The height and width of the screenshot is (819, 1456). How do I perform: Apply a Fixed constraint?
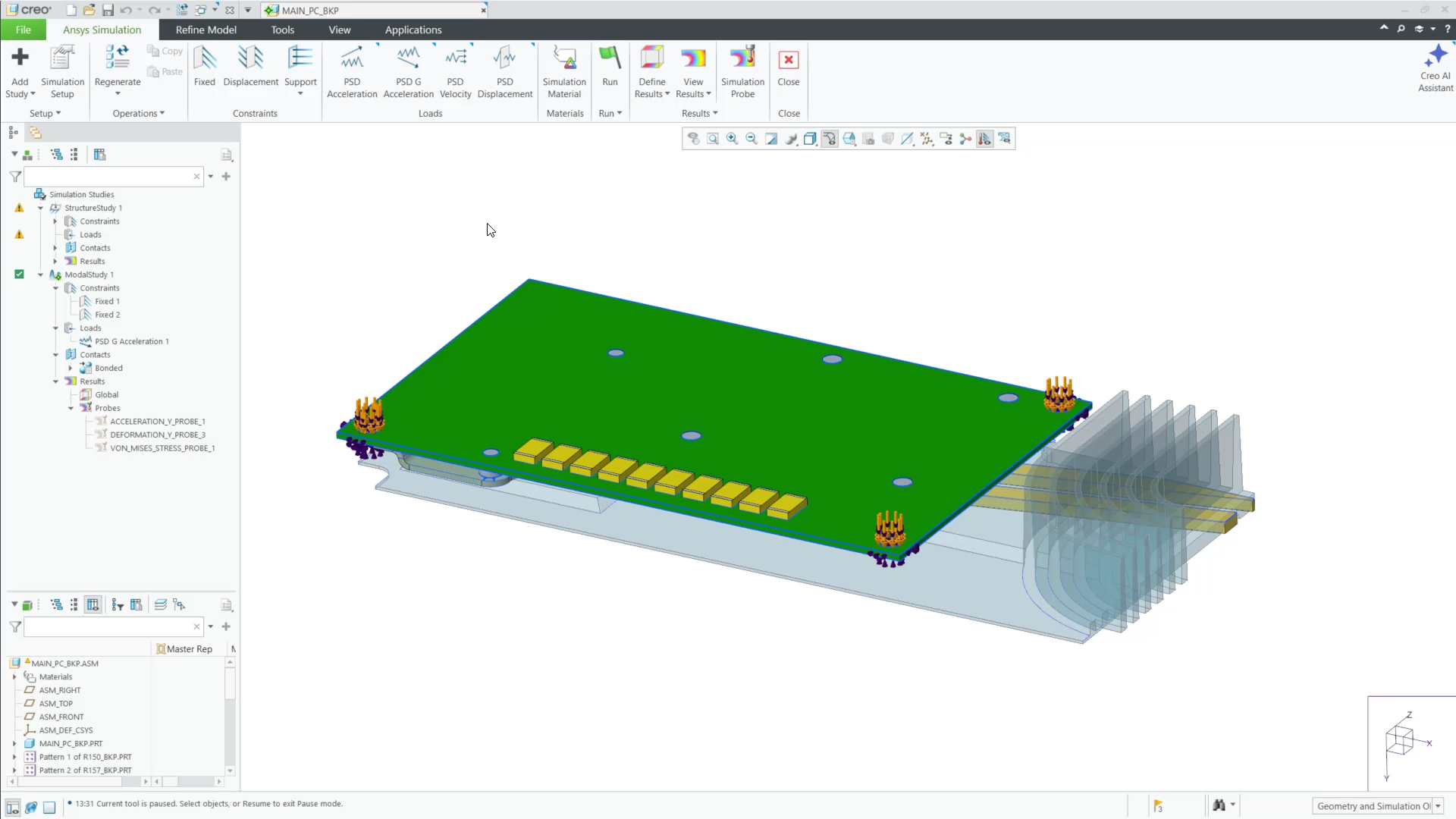tap(205, 67)
